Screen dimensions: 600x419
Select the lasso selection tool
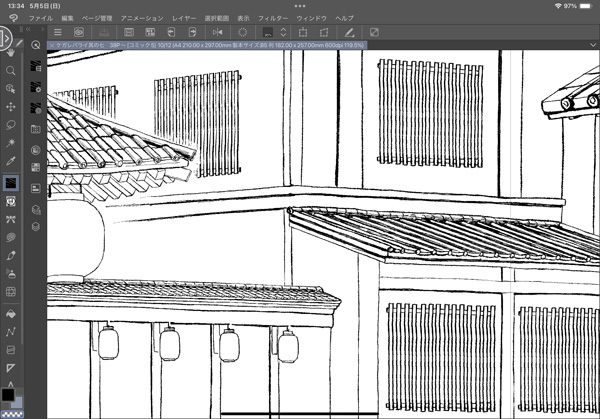[x=11, y=125]
